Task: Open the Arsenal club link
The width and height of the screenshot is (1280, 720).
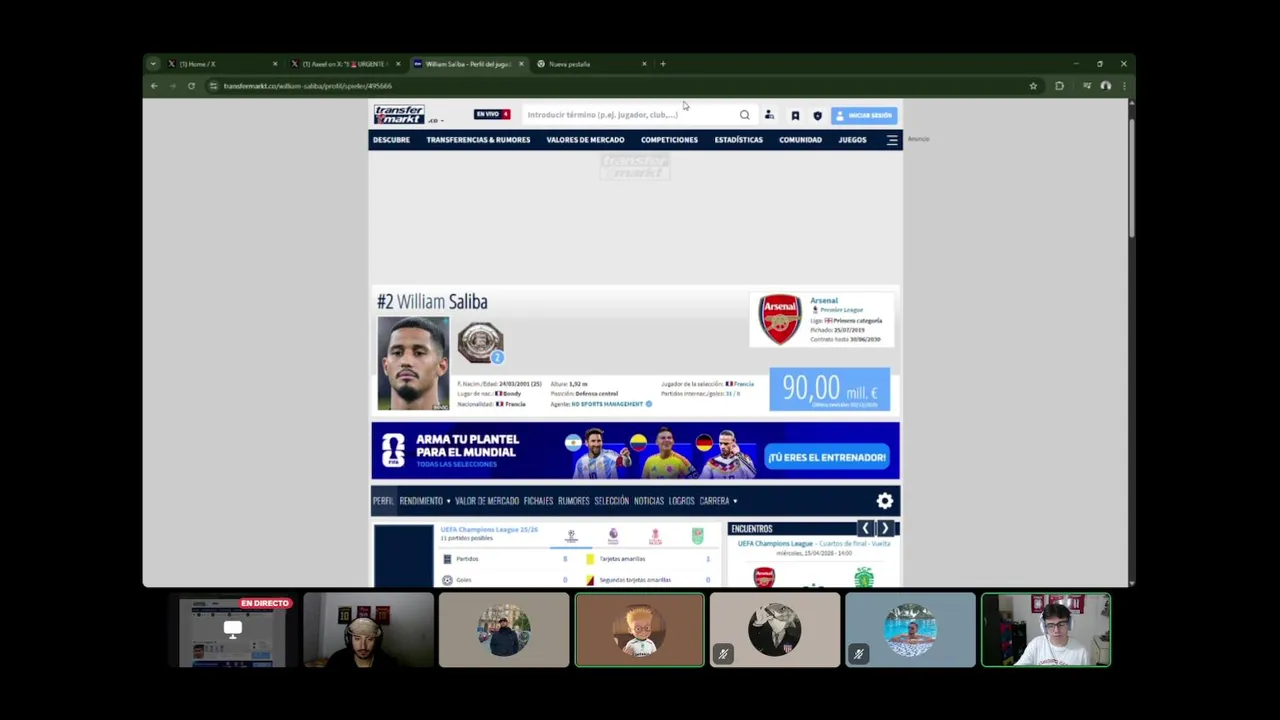Action: (x=823, y=300)
